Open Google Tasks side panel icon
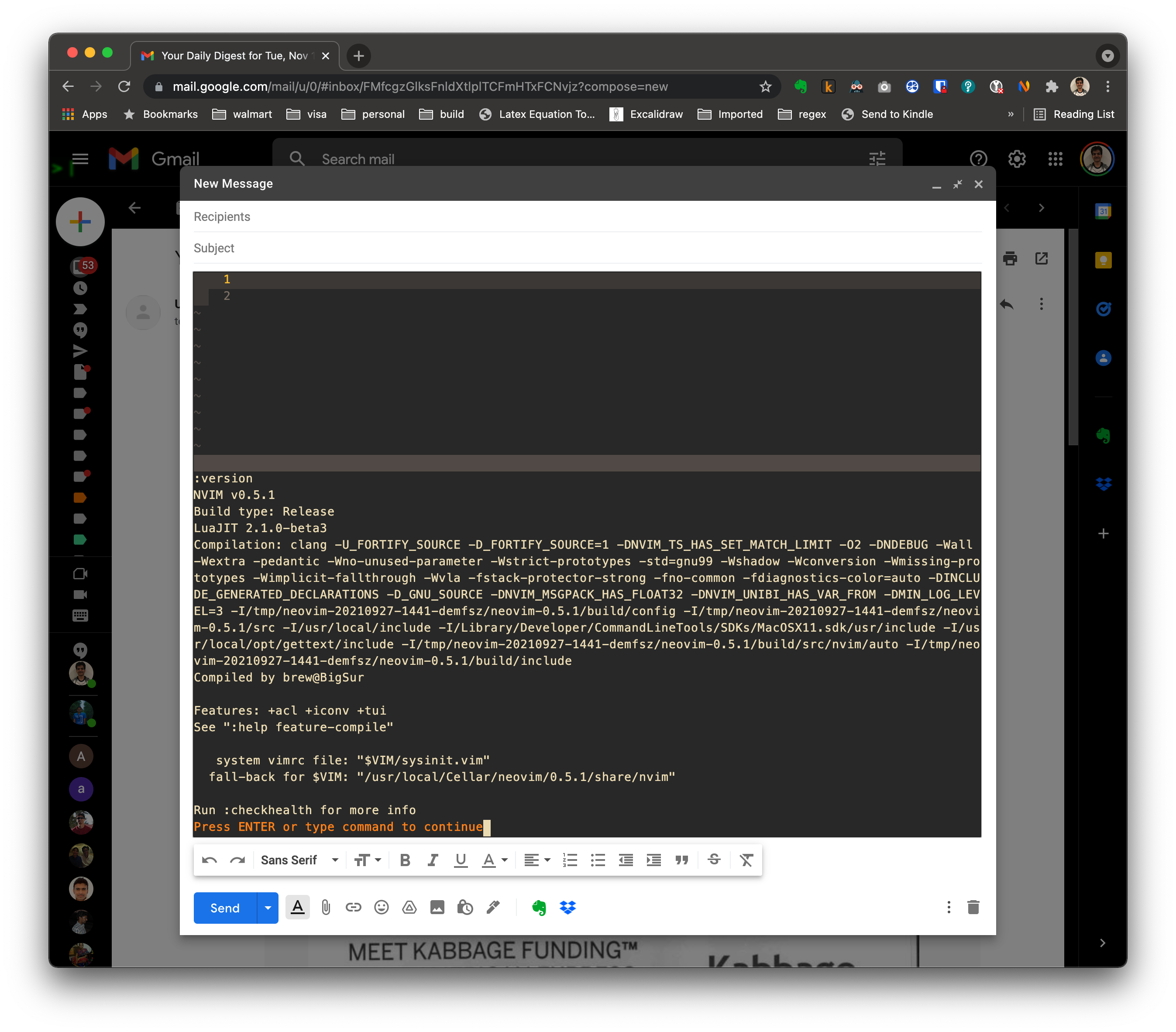Screen dimensions: 1176x1032 [1103, 309]
